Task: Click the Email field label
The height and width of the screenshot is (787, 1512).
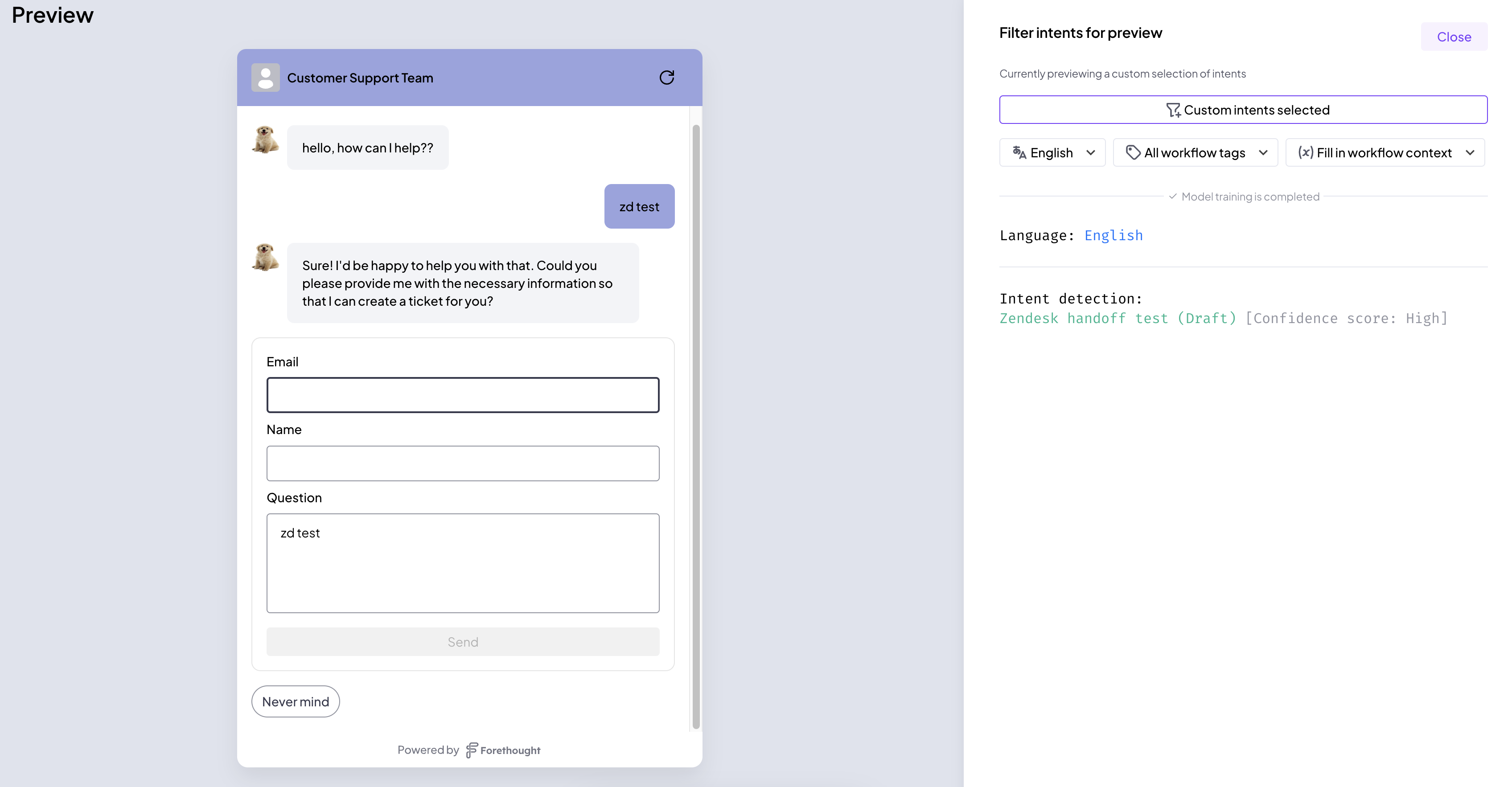Action: [282, 361]
